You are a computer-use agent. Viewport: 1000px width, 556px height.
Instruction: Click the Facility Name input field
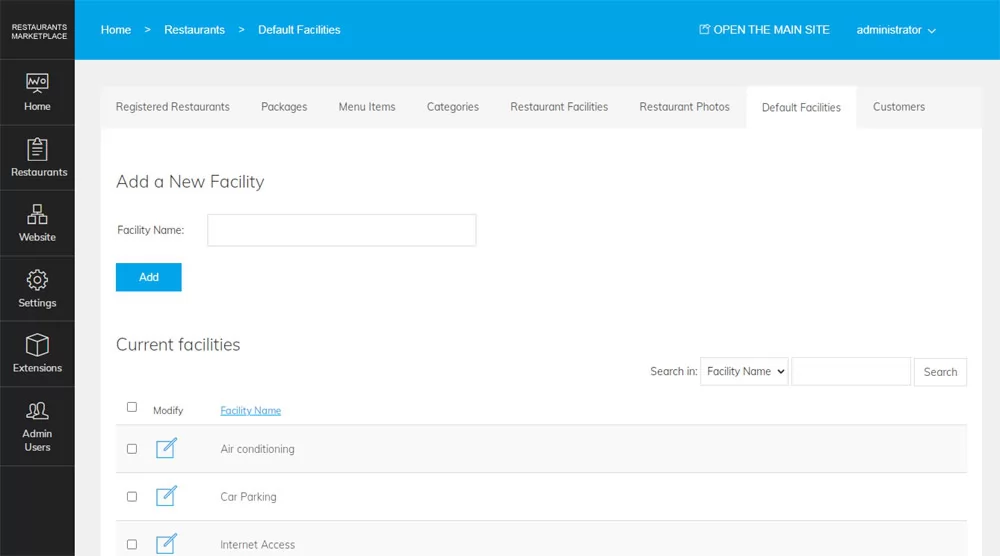pos(341,230)
